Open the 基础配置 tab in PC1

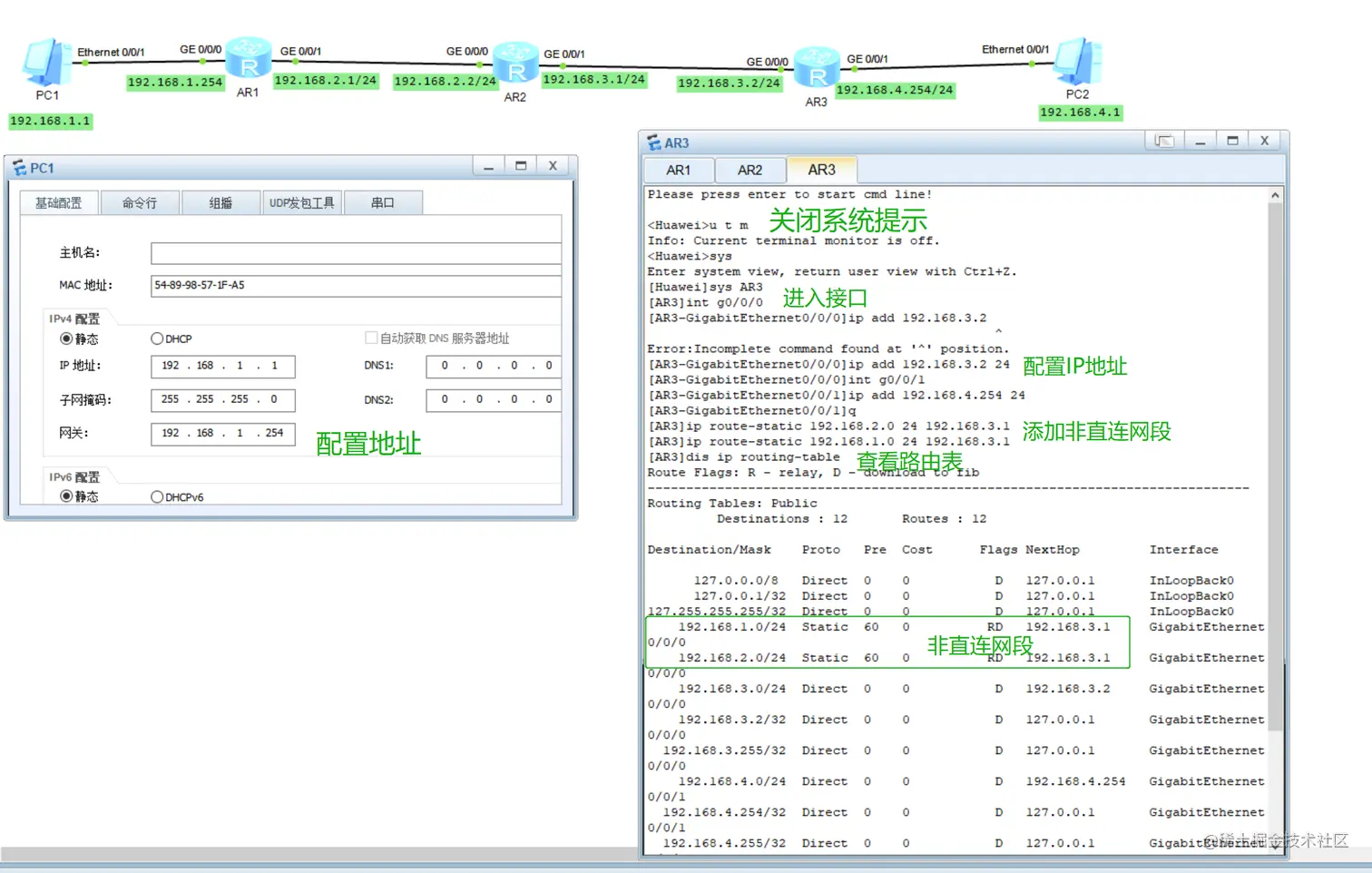click(x=59, y=202)
